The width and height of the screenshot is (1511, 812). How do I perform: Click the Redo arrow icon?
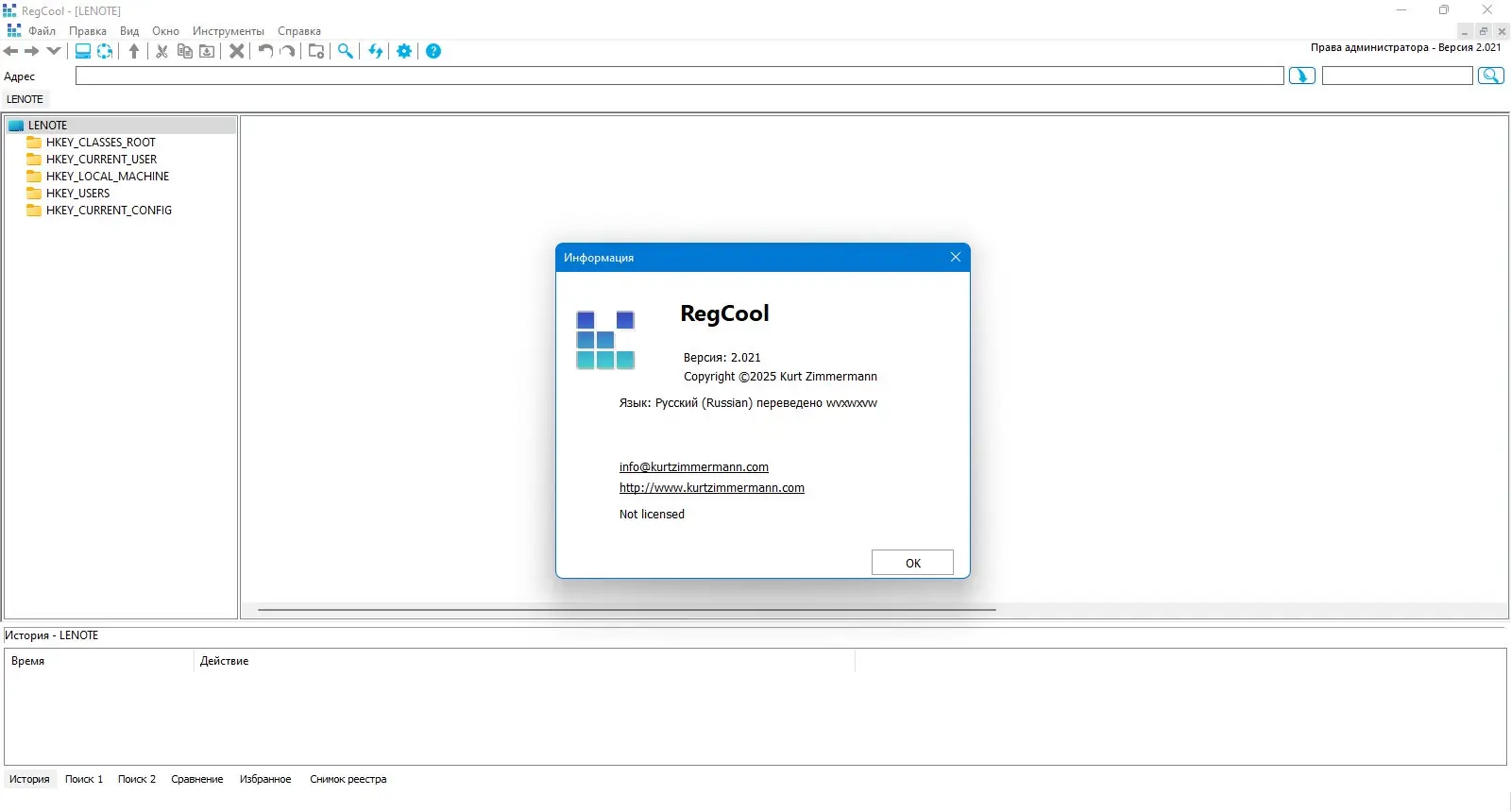[287, 51]
